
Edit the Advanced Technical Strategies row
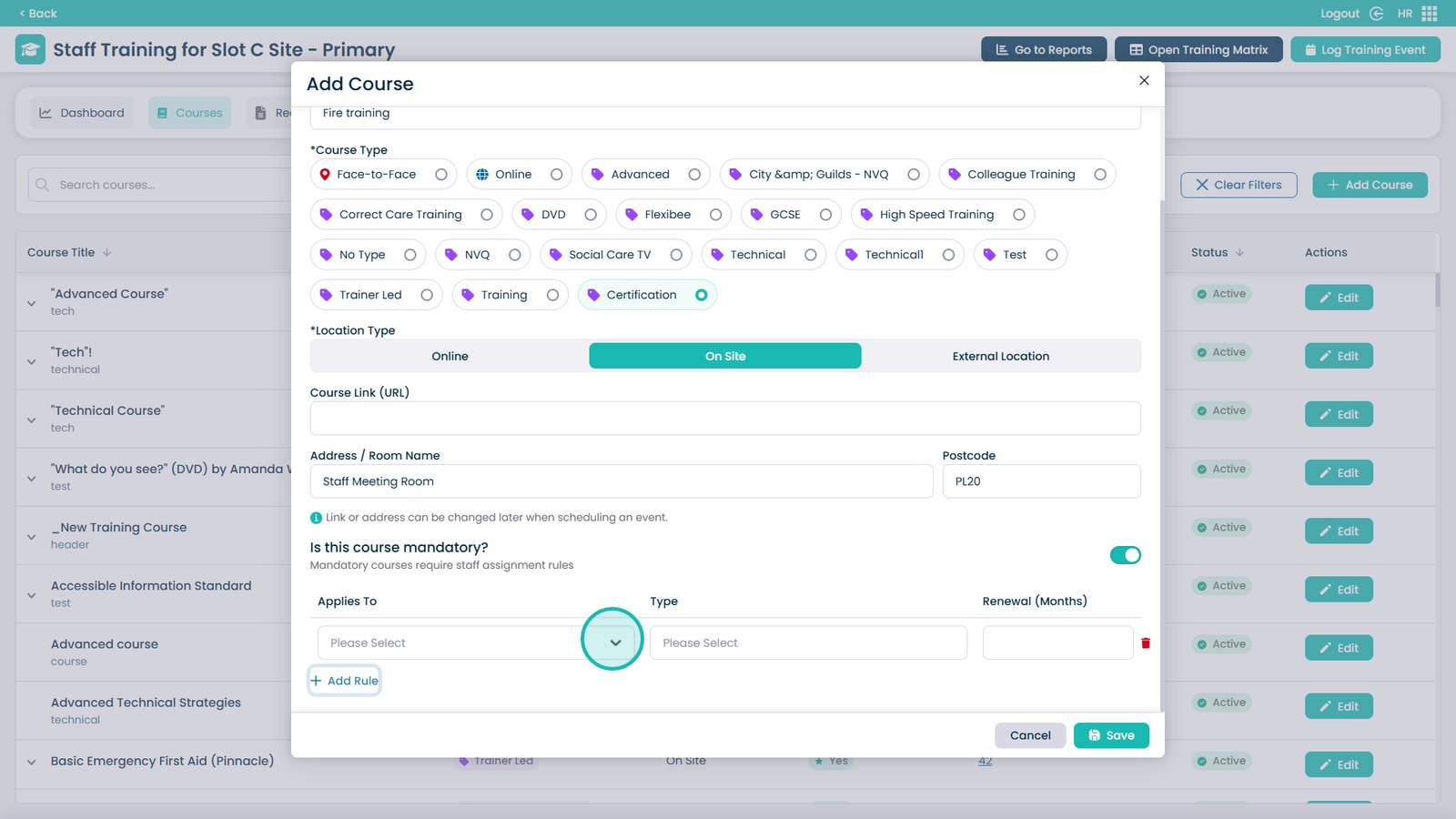point(1339,706)
